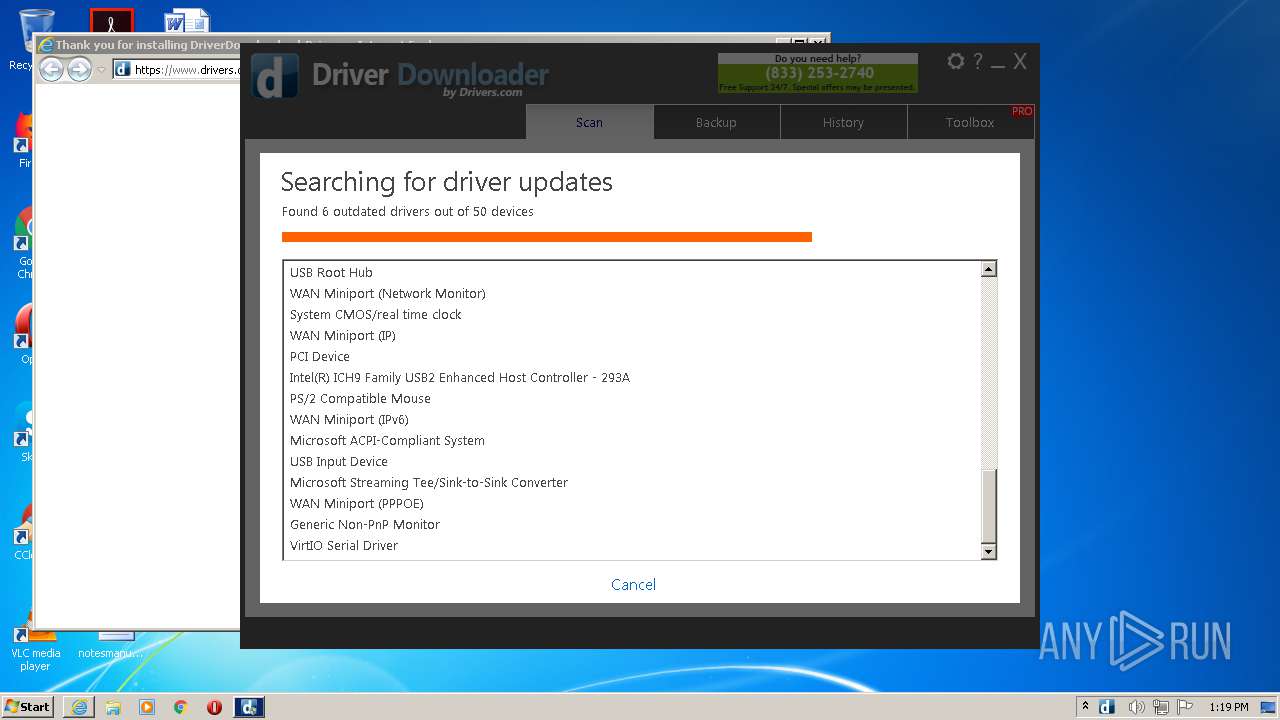Open the Word document desktop icon
Viewport: 1280px width, 720px height.
point(187,22)
